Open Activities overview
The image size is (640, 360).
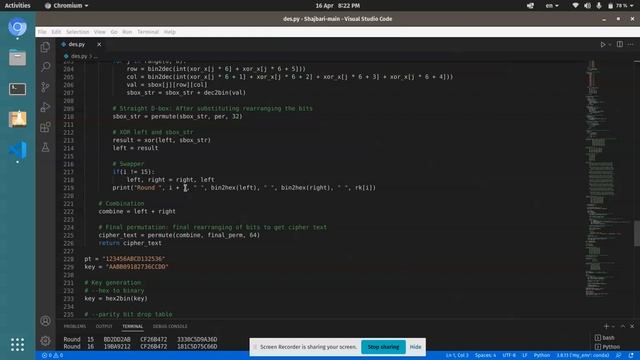(x=18, y=6)
